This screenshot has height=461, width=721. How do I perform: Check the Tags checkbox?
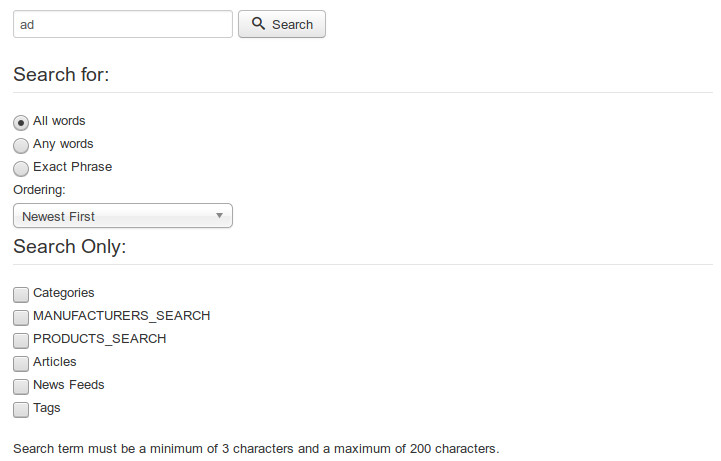point(21,410)
